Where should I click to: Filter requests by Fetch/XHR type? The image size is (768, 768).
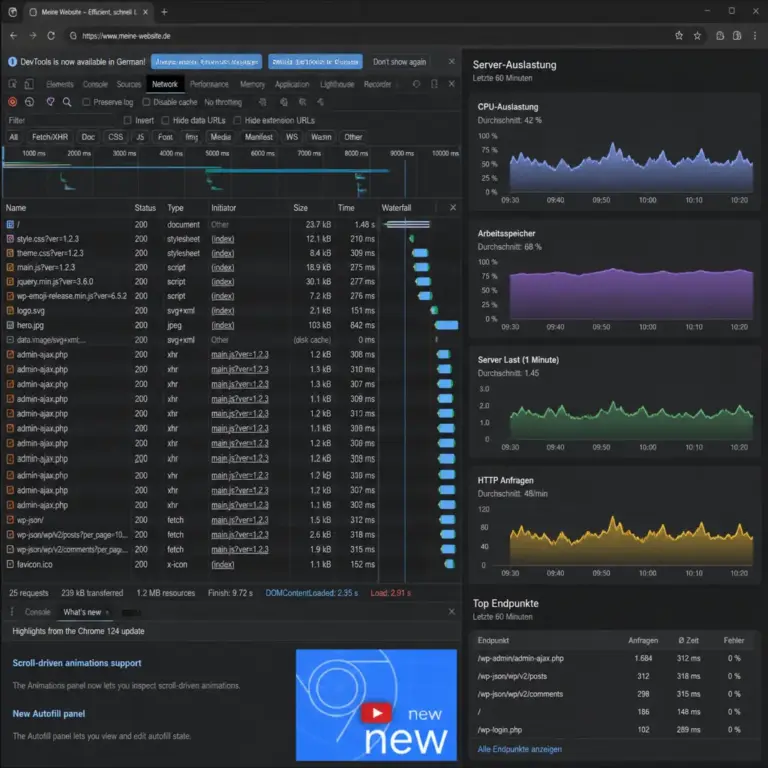tap(50, 137)
